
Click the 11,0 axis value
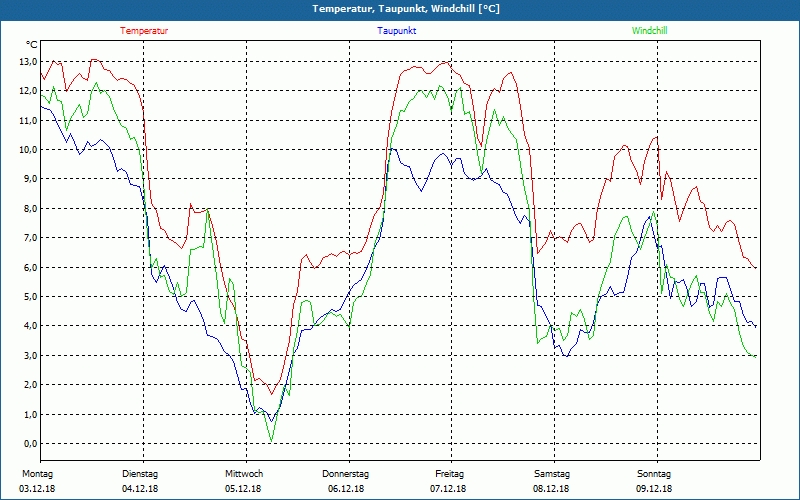coord(30,120)
